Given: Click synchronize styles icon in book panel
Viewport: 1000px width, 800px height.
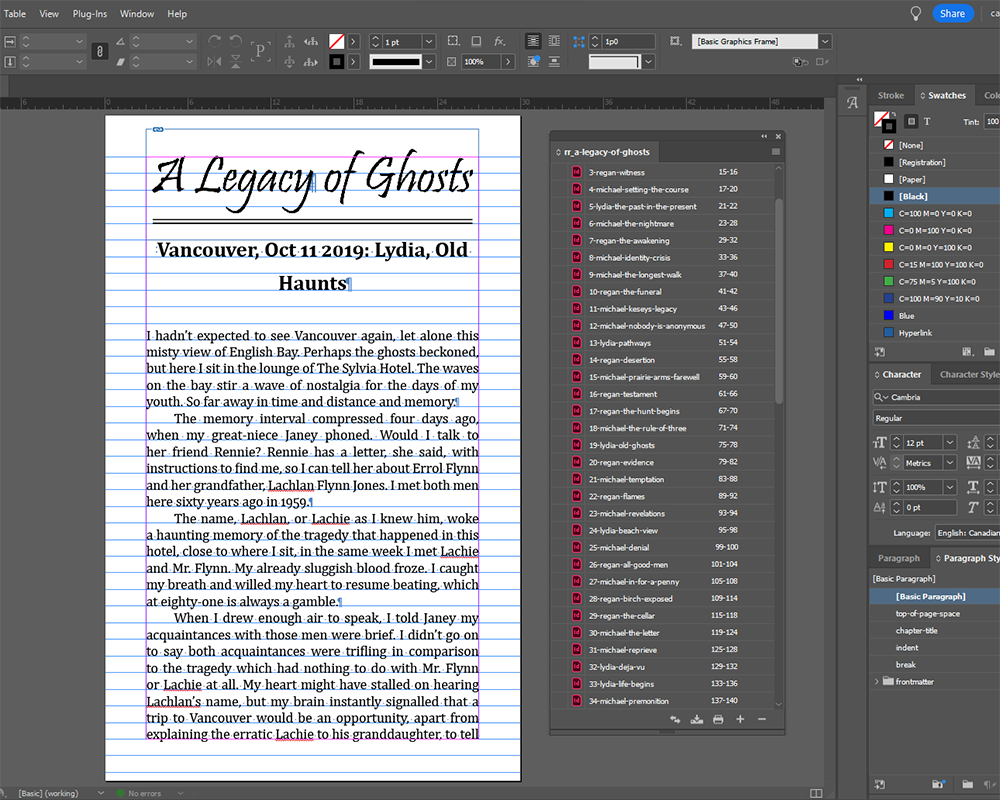Looking at the screenshot, I should click(675, 720).
